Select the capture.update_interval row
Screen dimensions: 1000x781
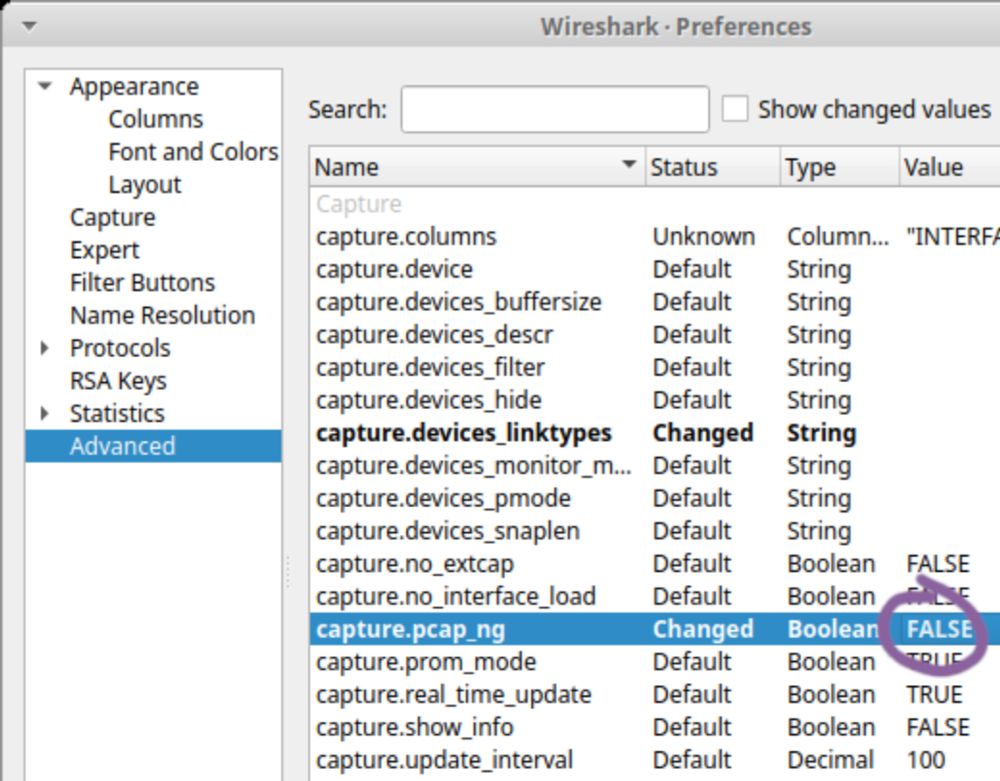click(655, 760)
